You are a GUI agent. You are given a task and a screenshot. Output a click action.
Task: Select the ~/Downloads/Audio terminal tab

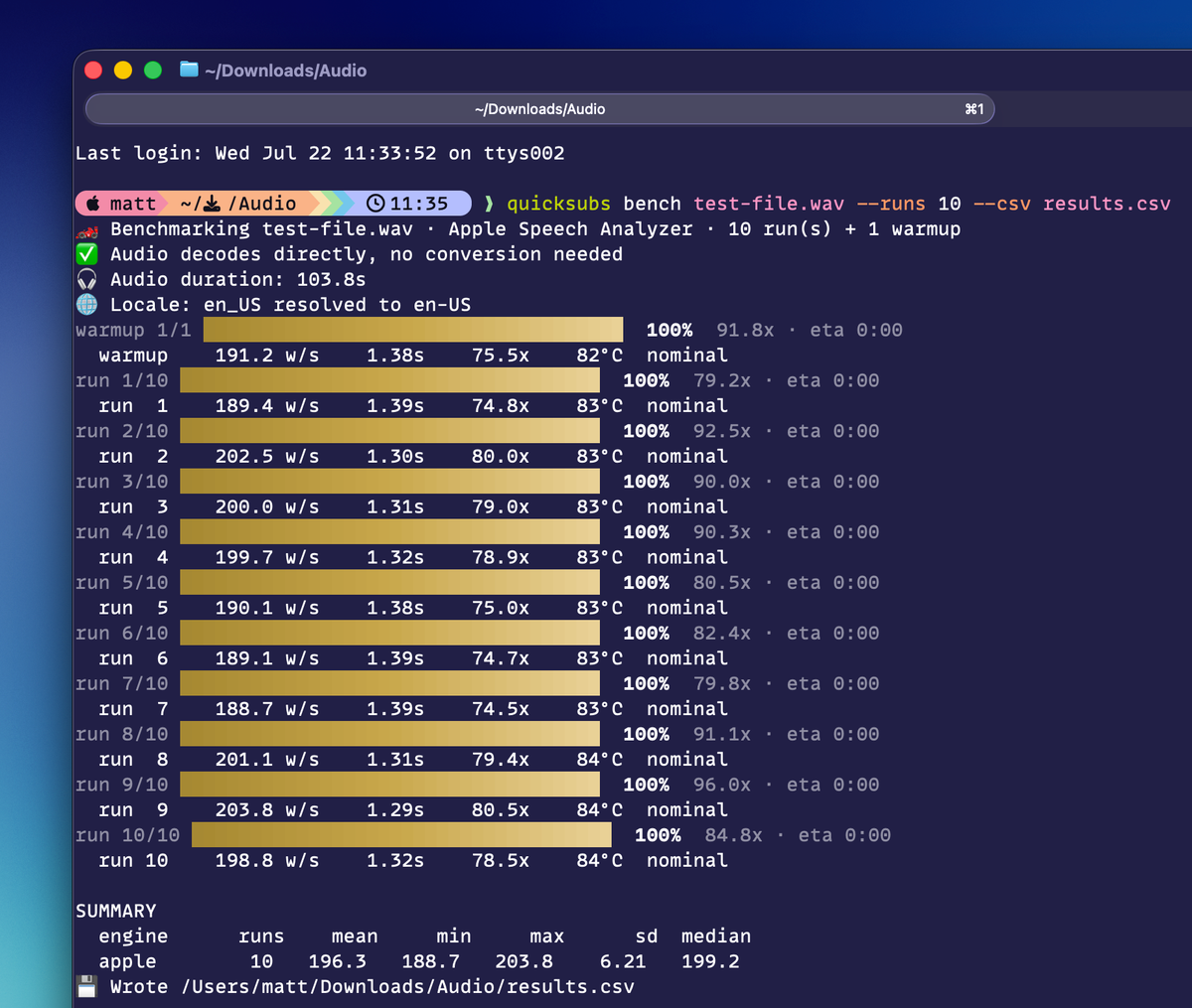pos(540,109)
